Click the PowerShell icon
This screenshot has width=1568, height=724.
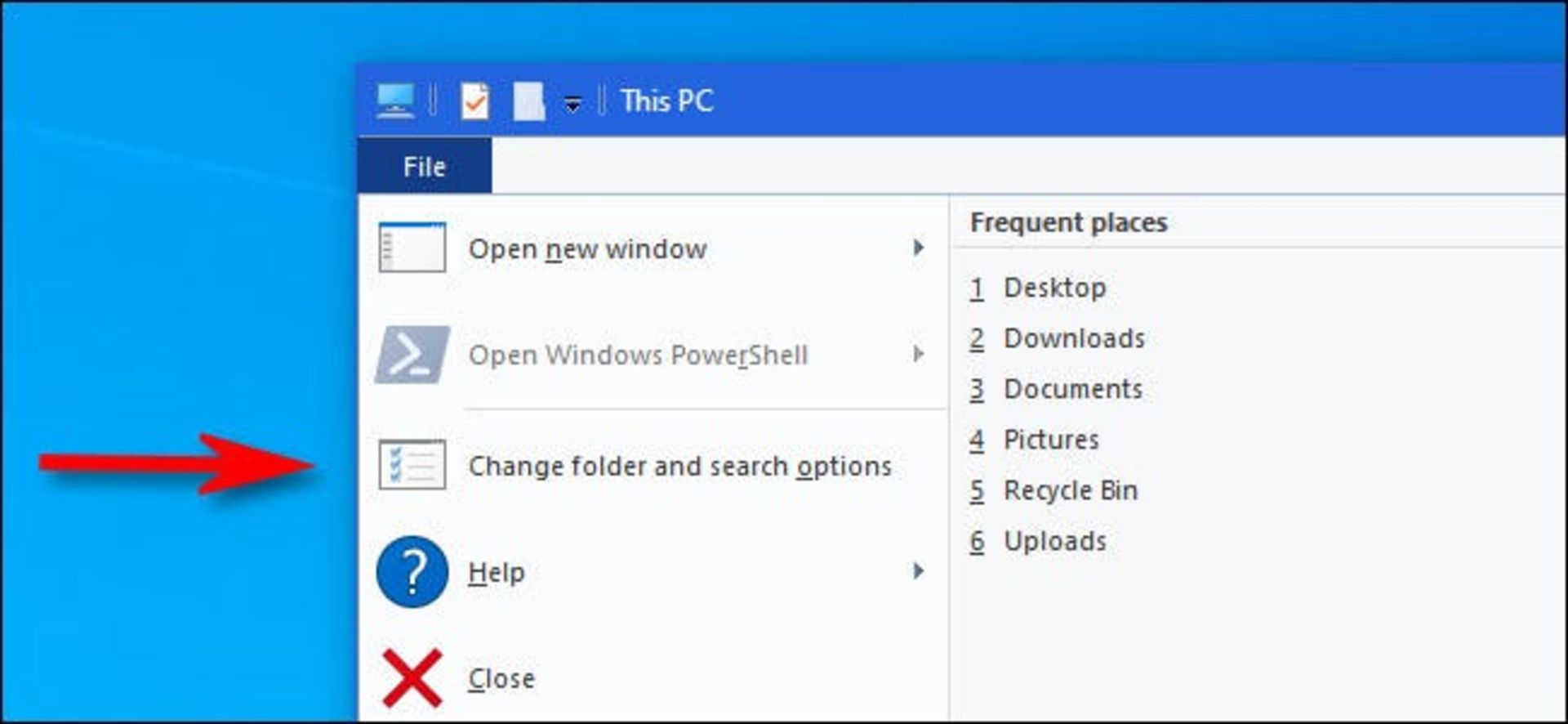[412, 355]
